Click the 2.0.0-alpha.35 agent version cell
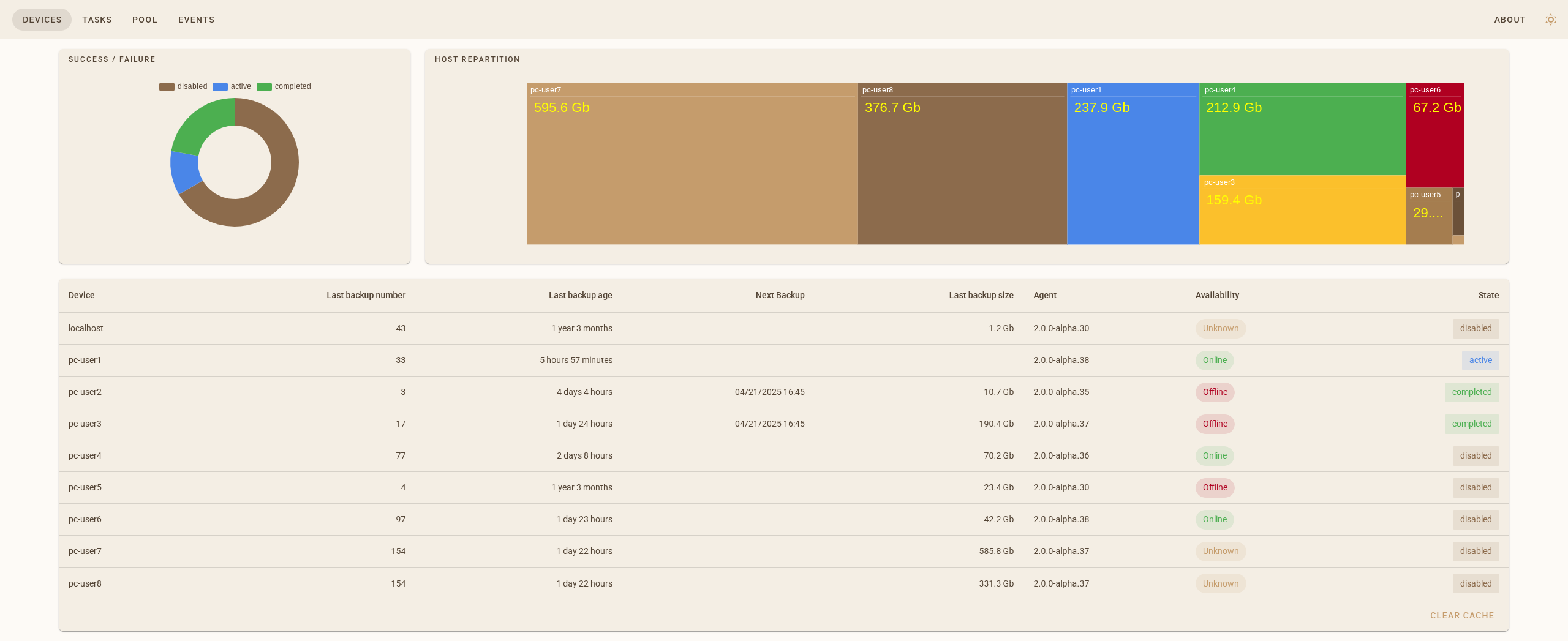The image size is (1568, 641). [x=1061, y=392]
